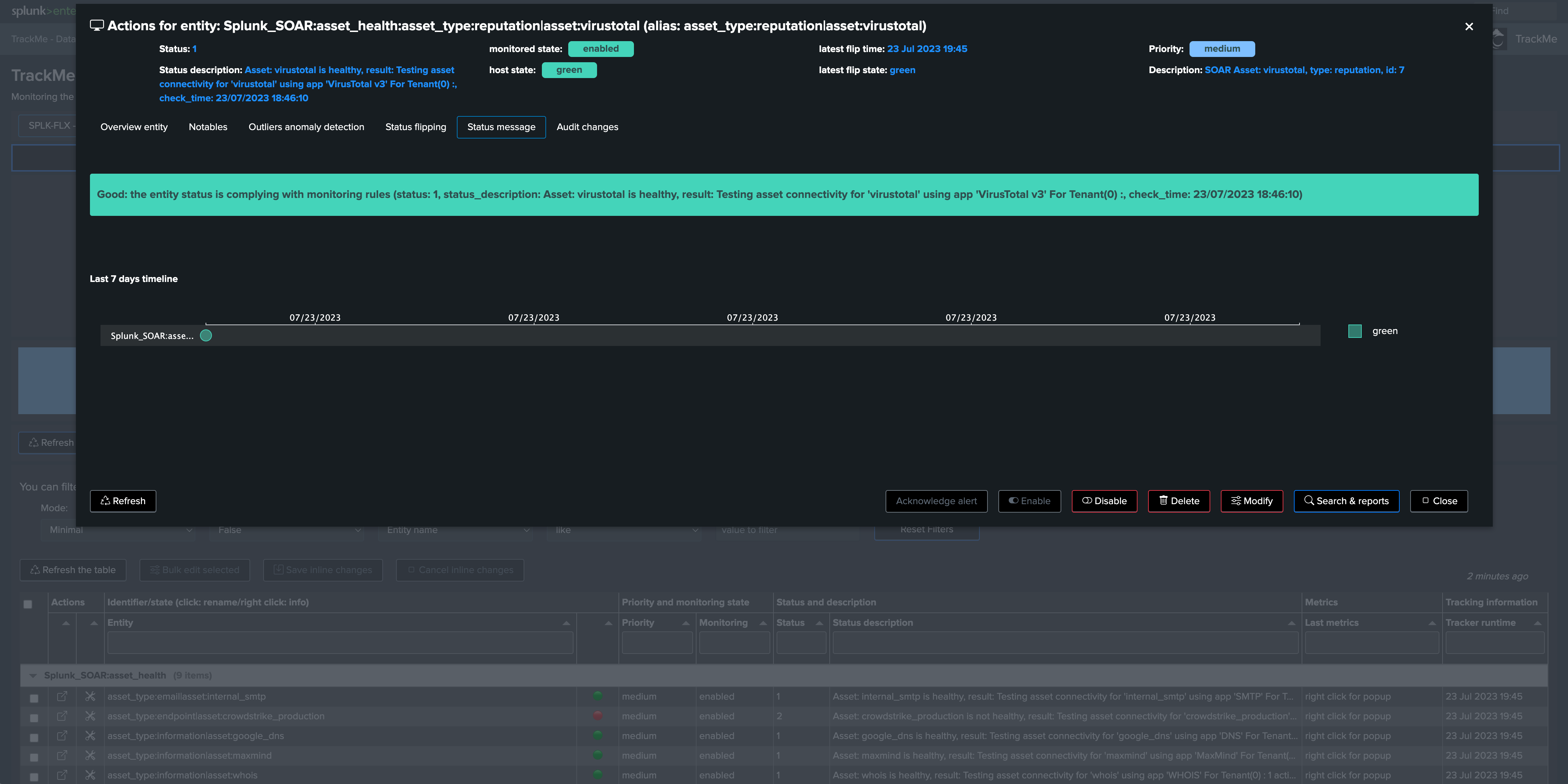1568x784 pixels.
Task: Click the green timeline marker dot
Action: (206, 336)
